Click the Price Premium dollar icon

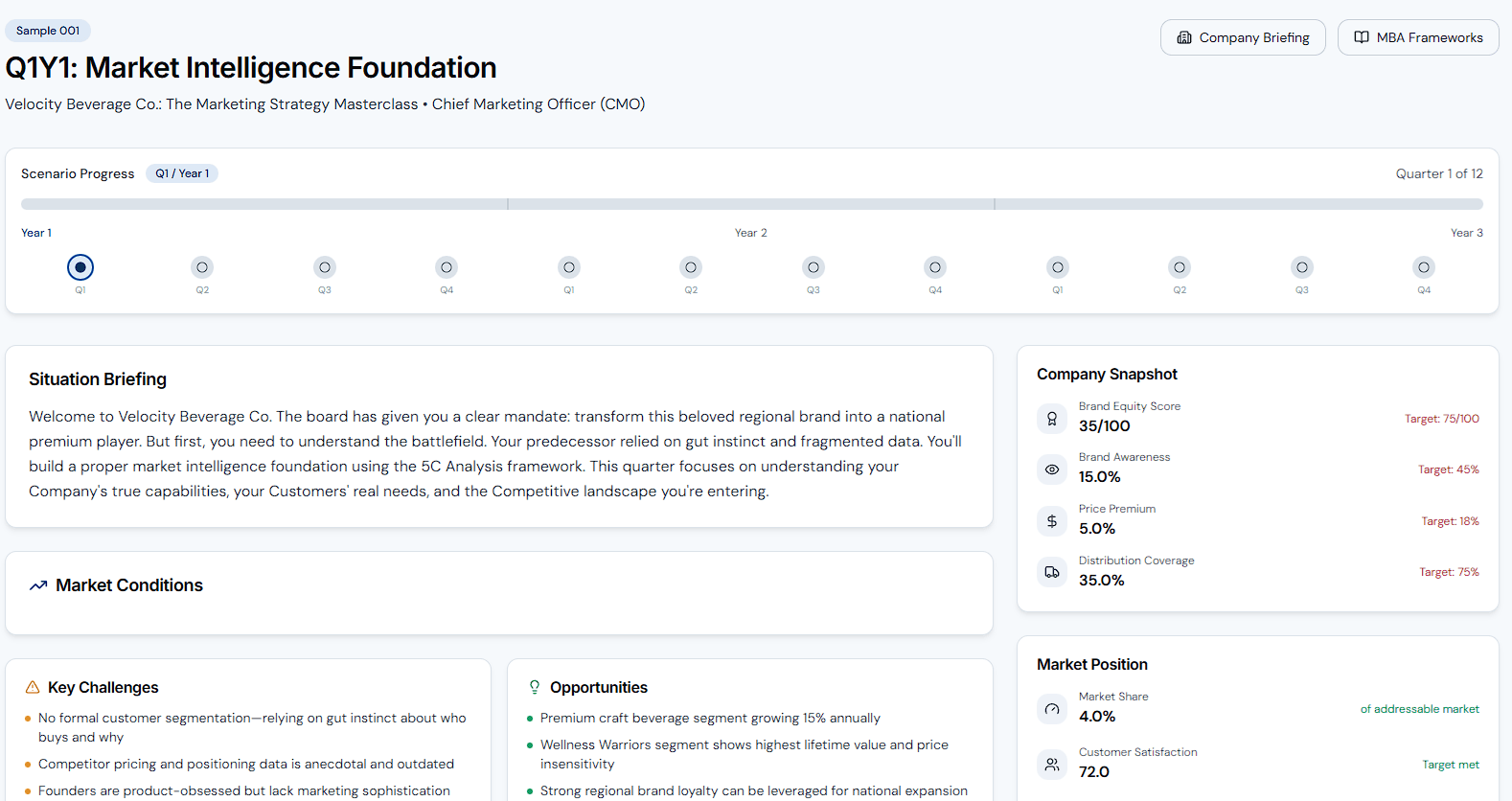[1052, 521]
